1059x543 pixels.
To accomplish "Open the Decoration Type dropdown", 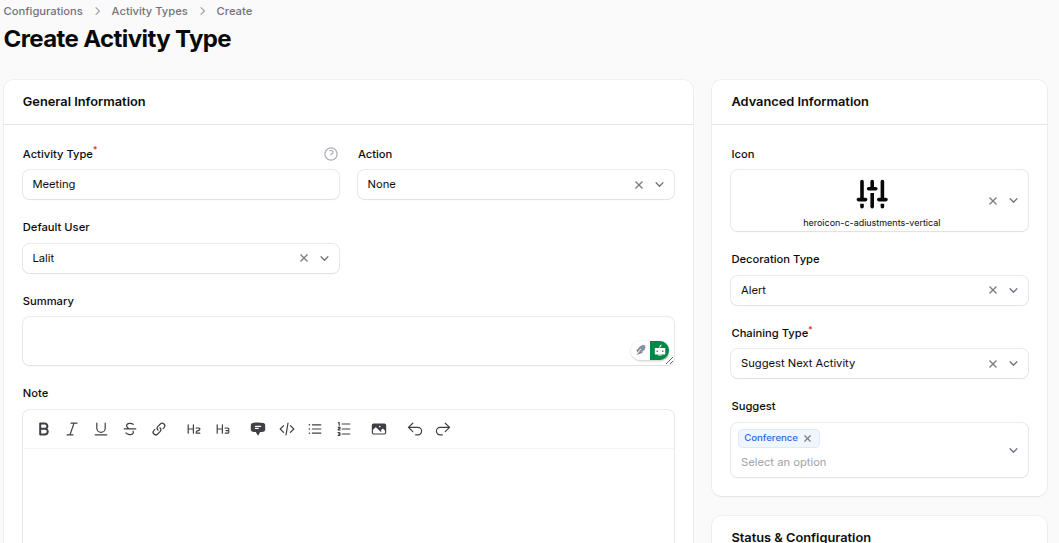I will 1013,290.
